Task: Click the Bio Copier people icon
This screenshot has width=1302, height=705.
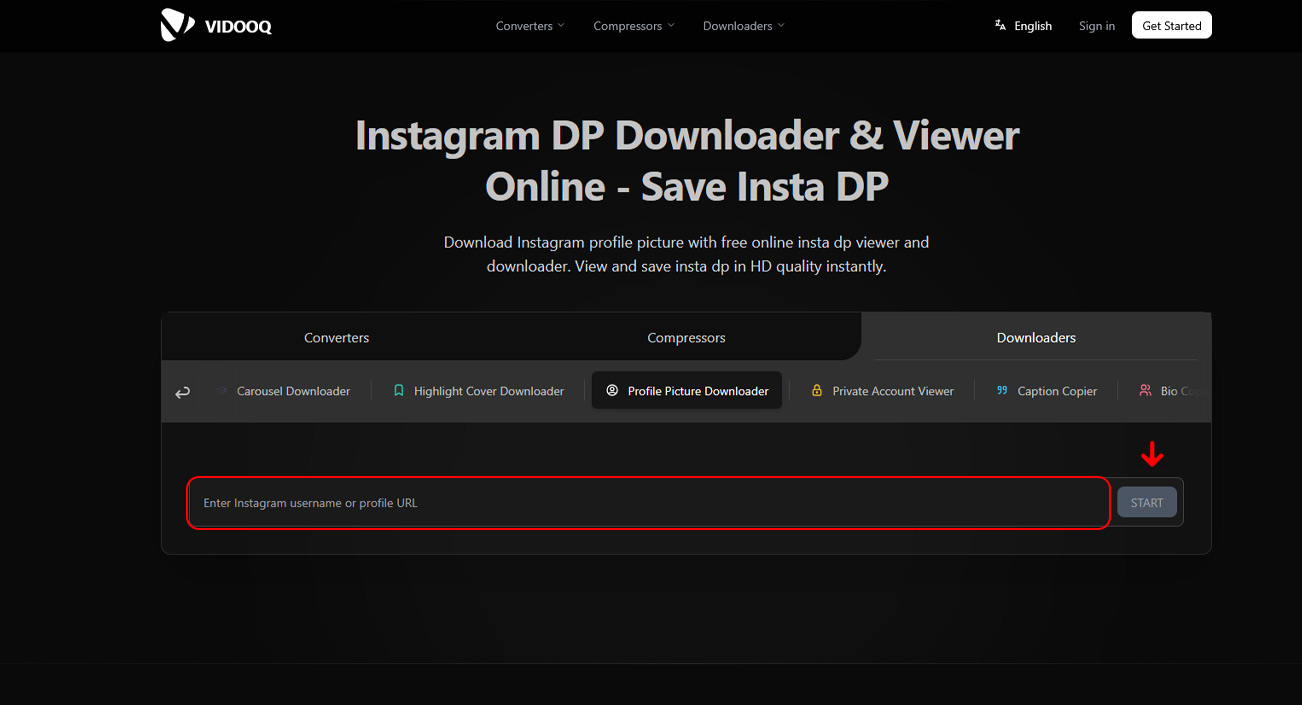Action: [x=1145, y=391]
